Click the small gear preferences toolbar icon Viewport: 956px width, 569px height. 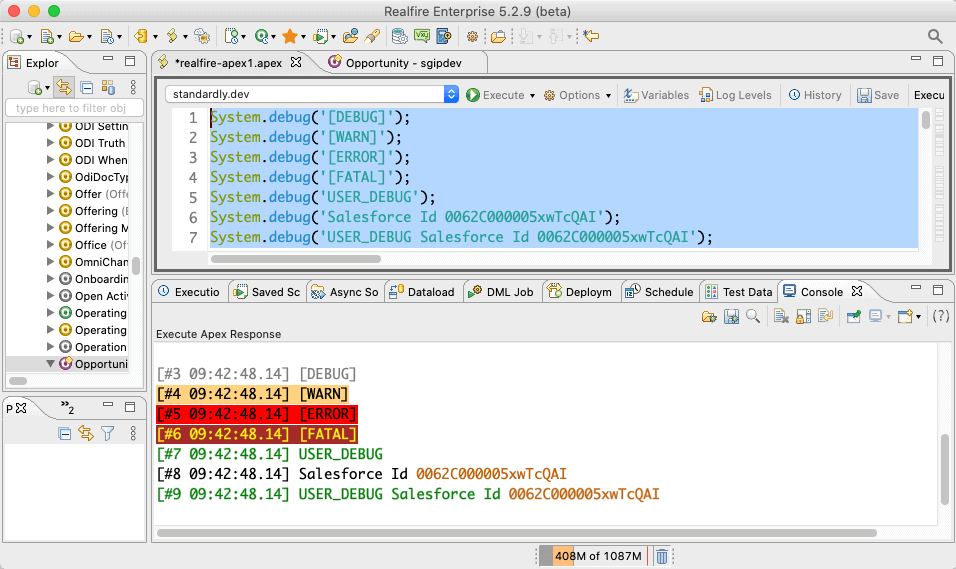472,37
